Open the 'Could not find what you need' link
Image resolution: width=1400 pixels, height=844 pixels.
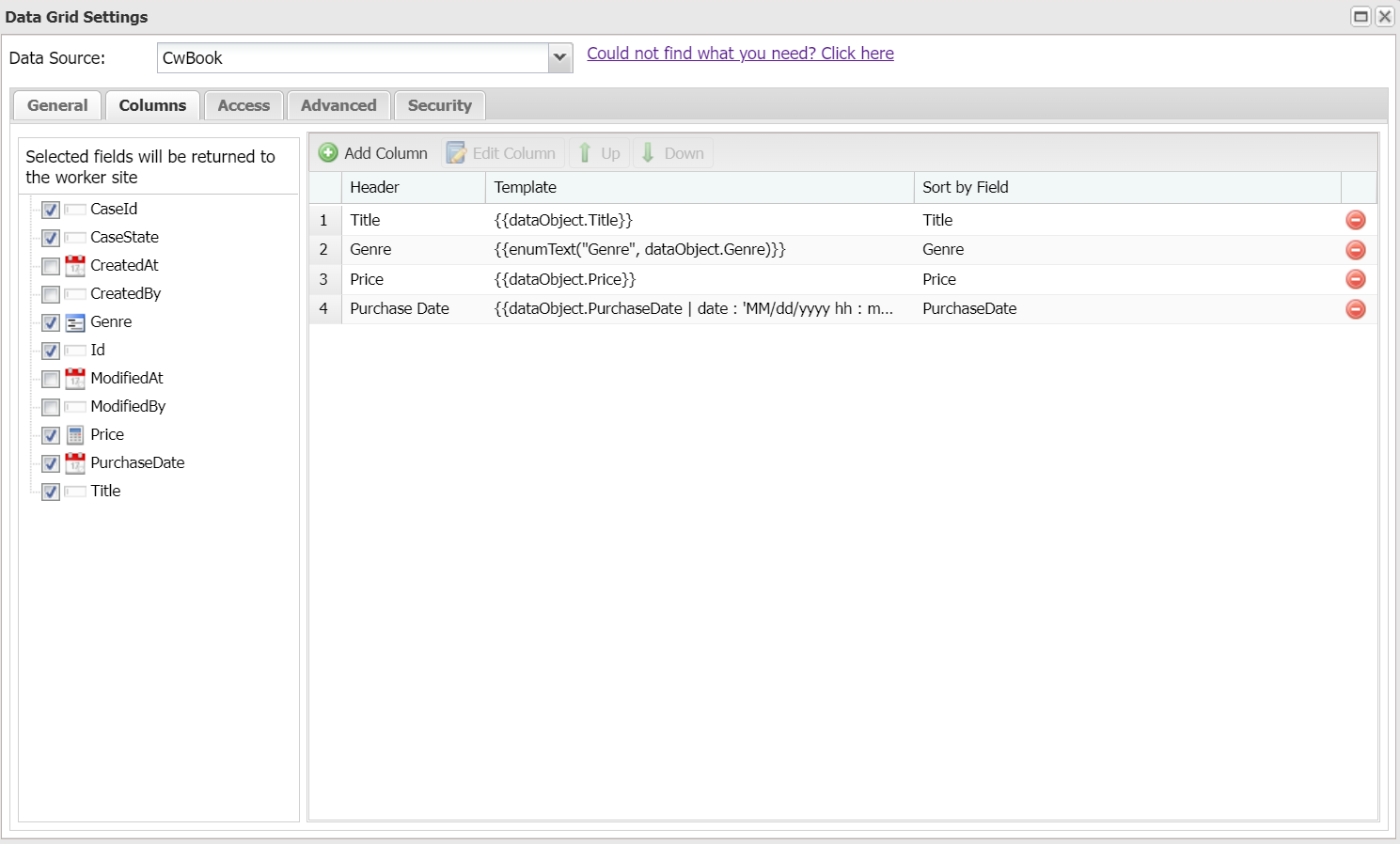point(739,53)
